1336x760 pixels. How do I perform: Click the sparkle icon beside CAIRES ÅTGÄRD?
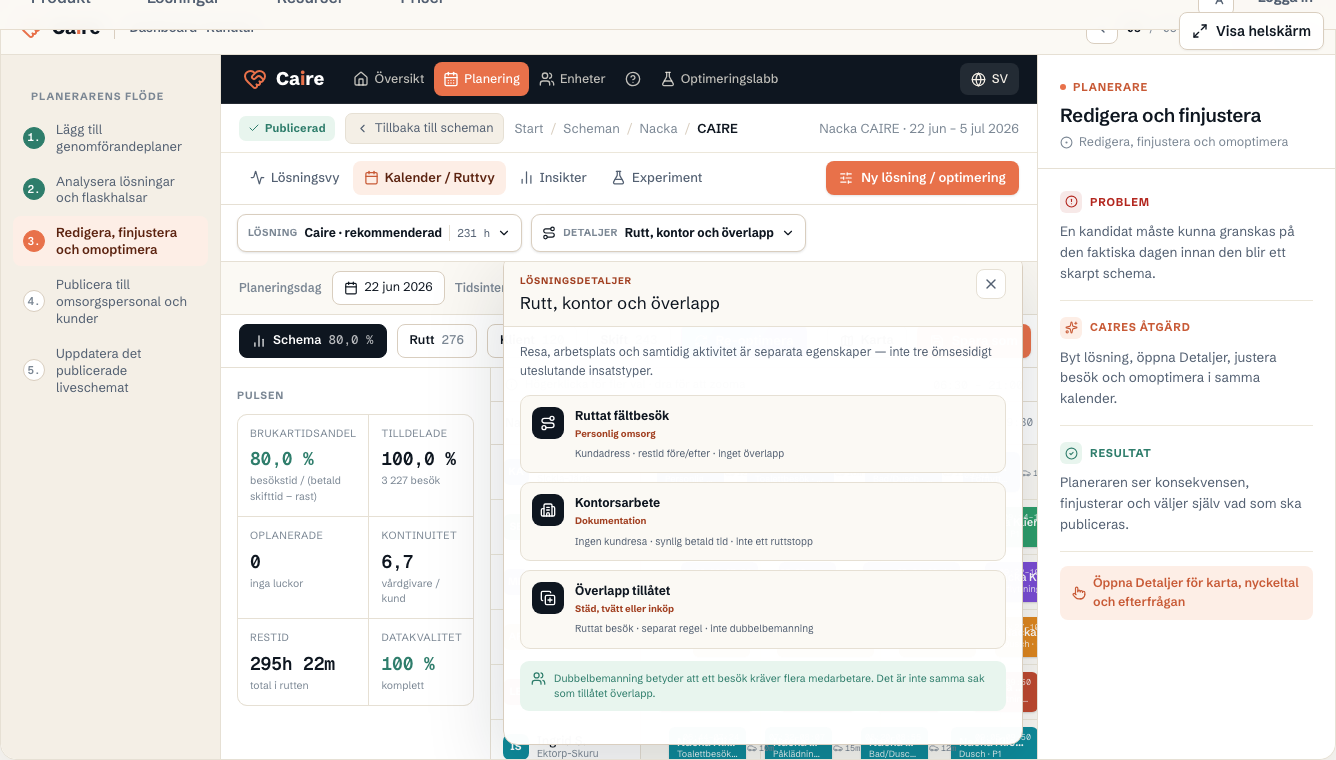click(x=1071, y=327)
